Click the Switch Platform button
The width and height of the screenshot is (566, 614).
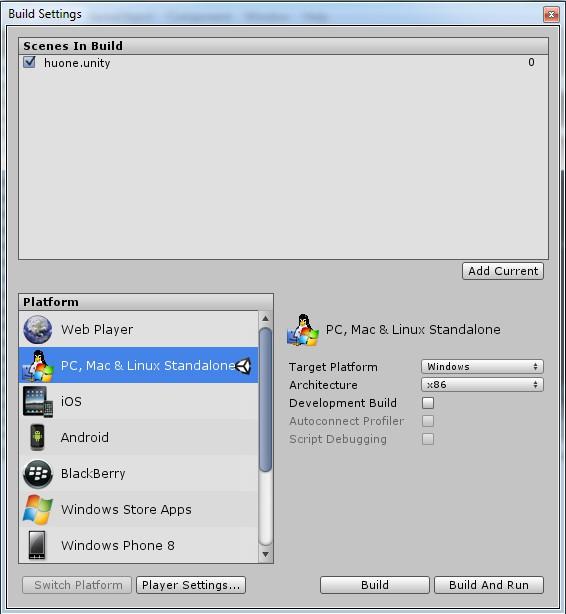77,585
